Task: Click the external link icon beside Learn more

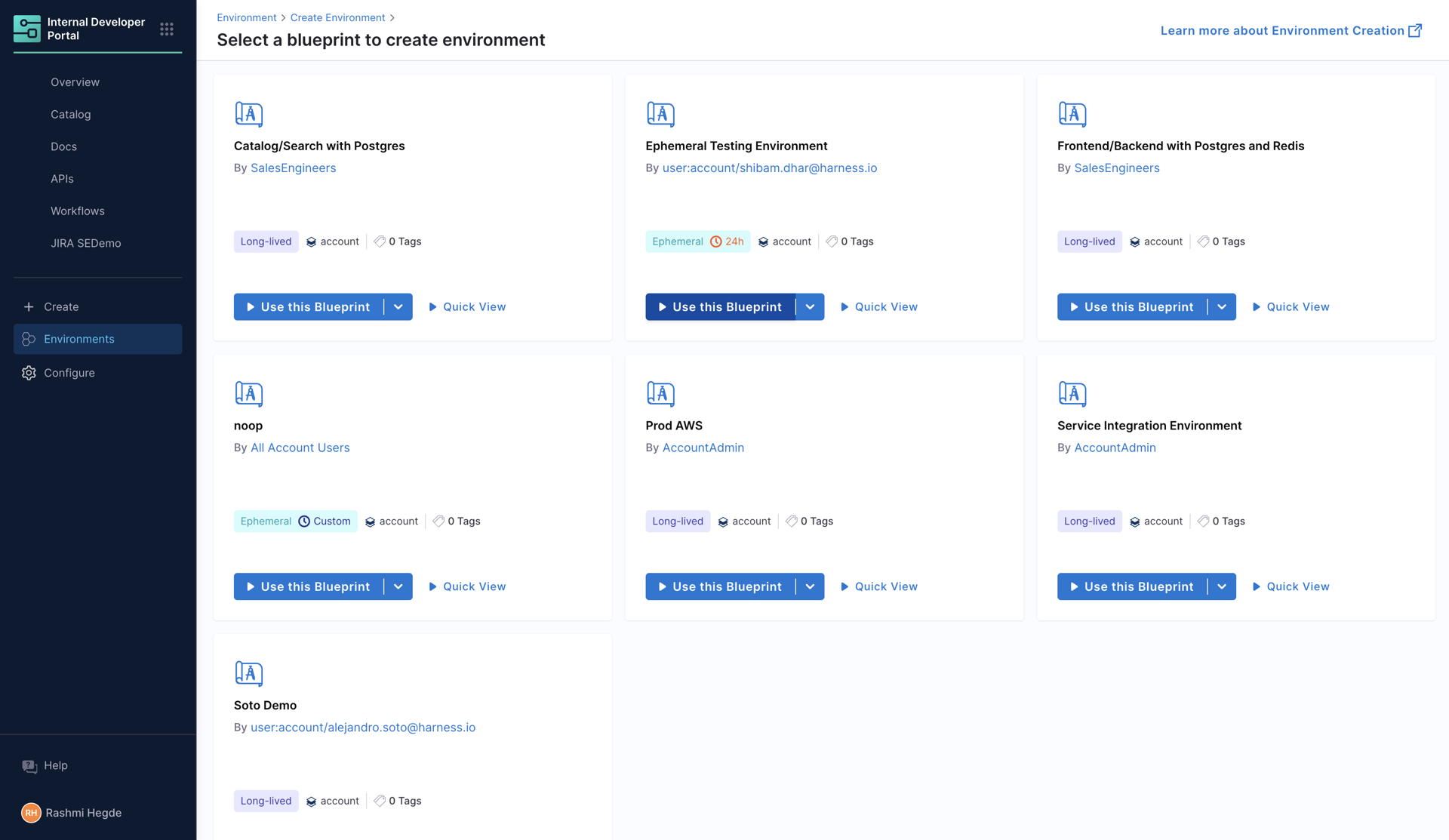Action: tap(1415, 30)
